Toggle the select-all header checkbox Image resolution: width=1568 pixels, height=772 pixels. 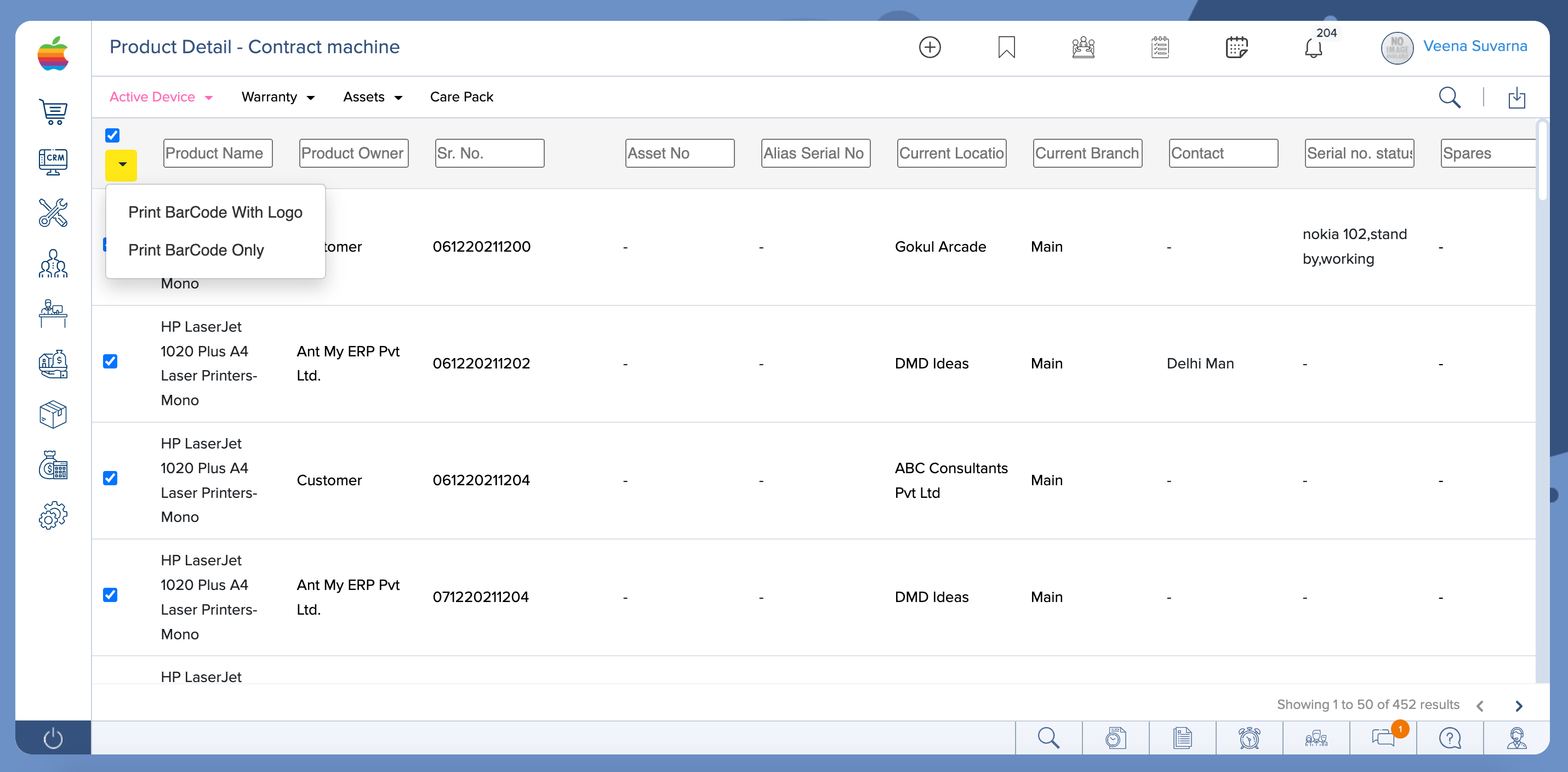(x=112, y=135)
